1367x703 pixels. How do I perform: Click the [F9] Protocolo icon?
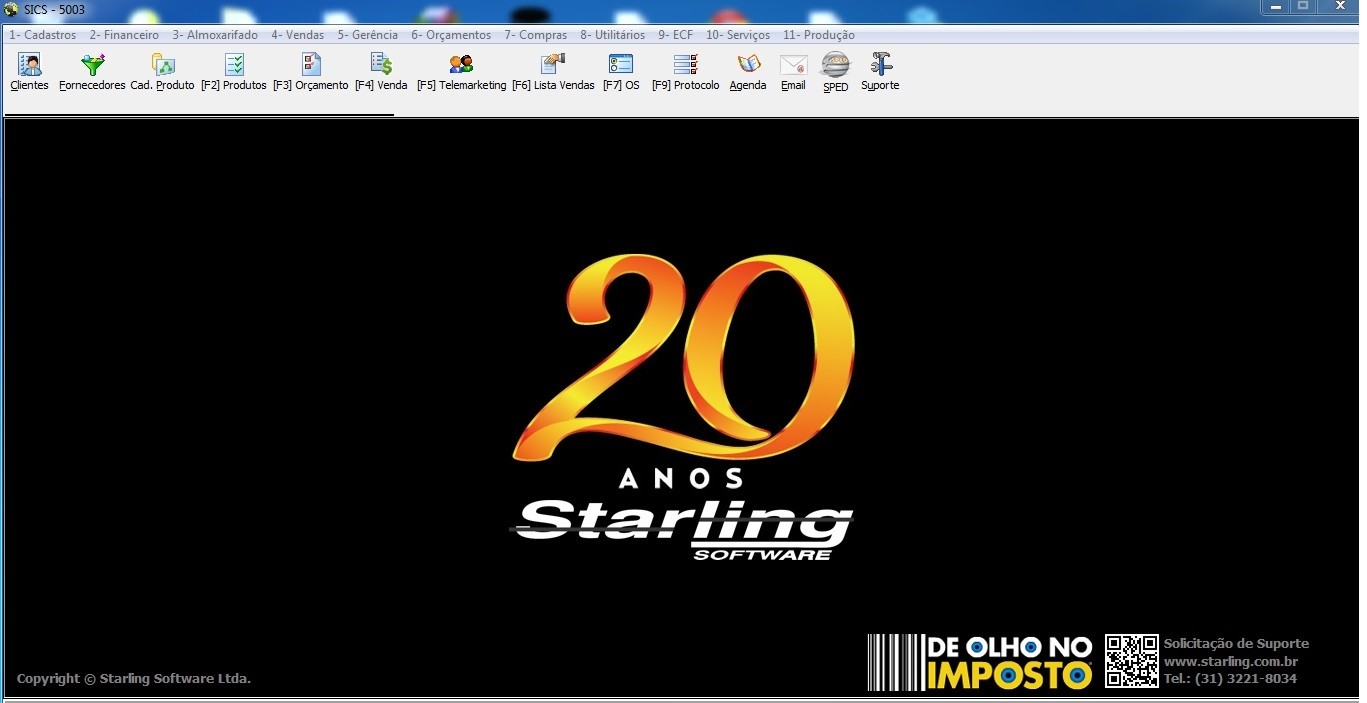685,66
